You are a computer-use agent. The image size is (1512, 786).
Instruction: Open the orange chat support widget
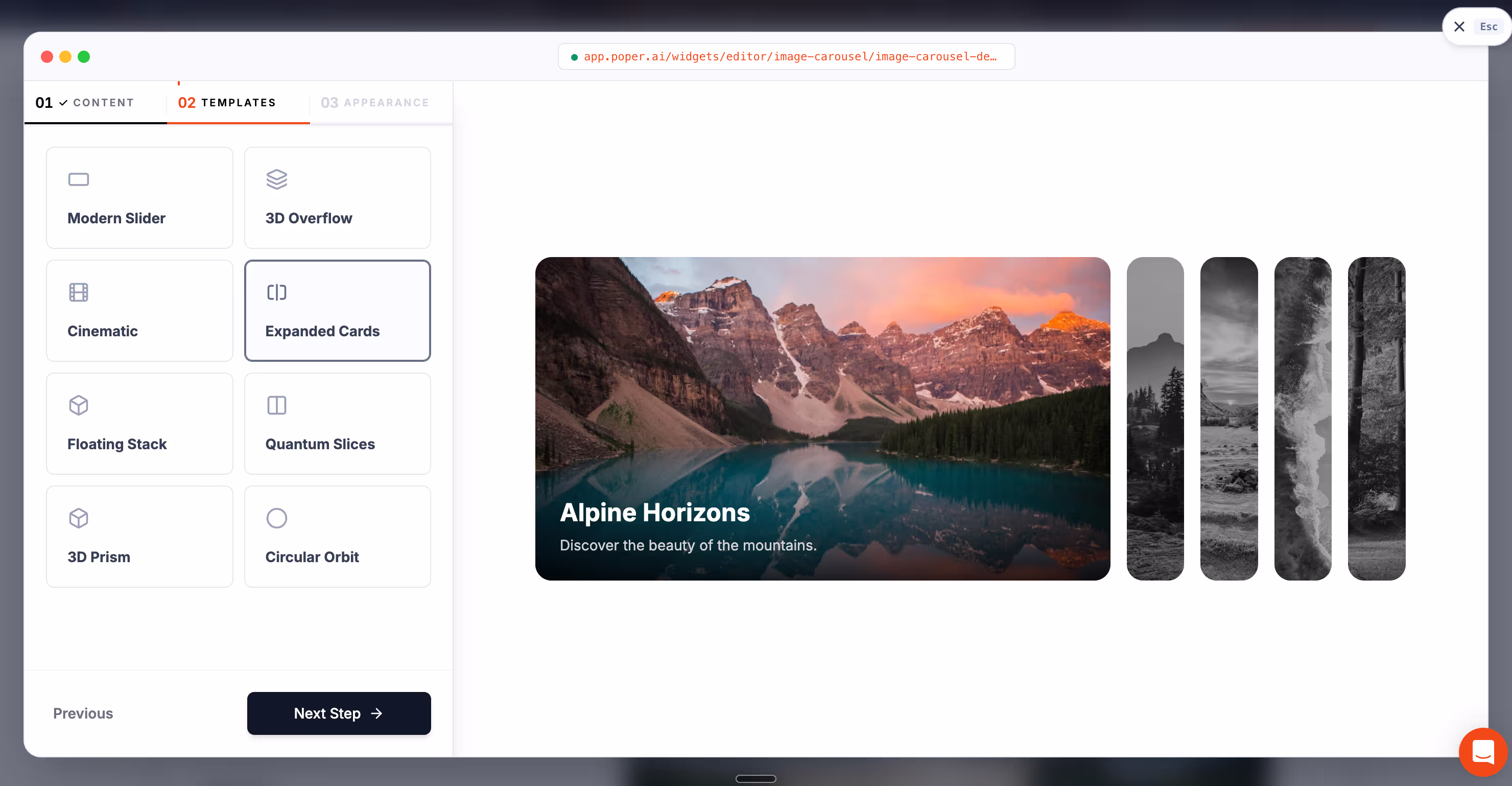[1483, 751]
